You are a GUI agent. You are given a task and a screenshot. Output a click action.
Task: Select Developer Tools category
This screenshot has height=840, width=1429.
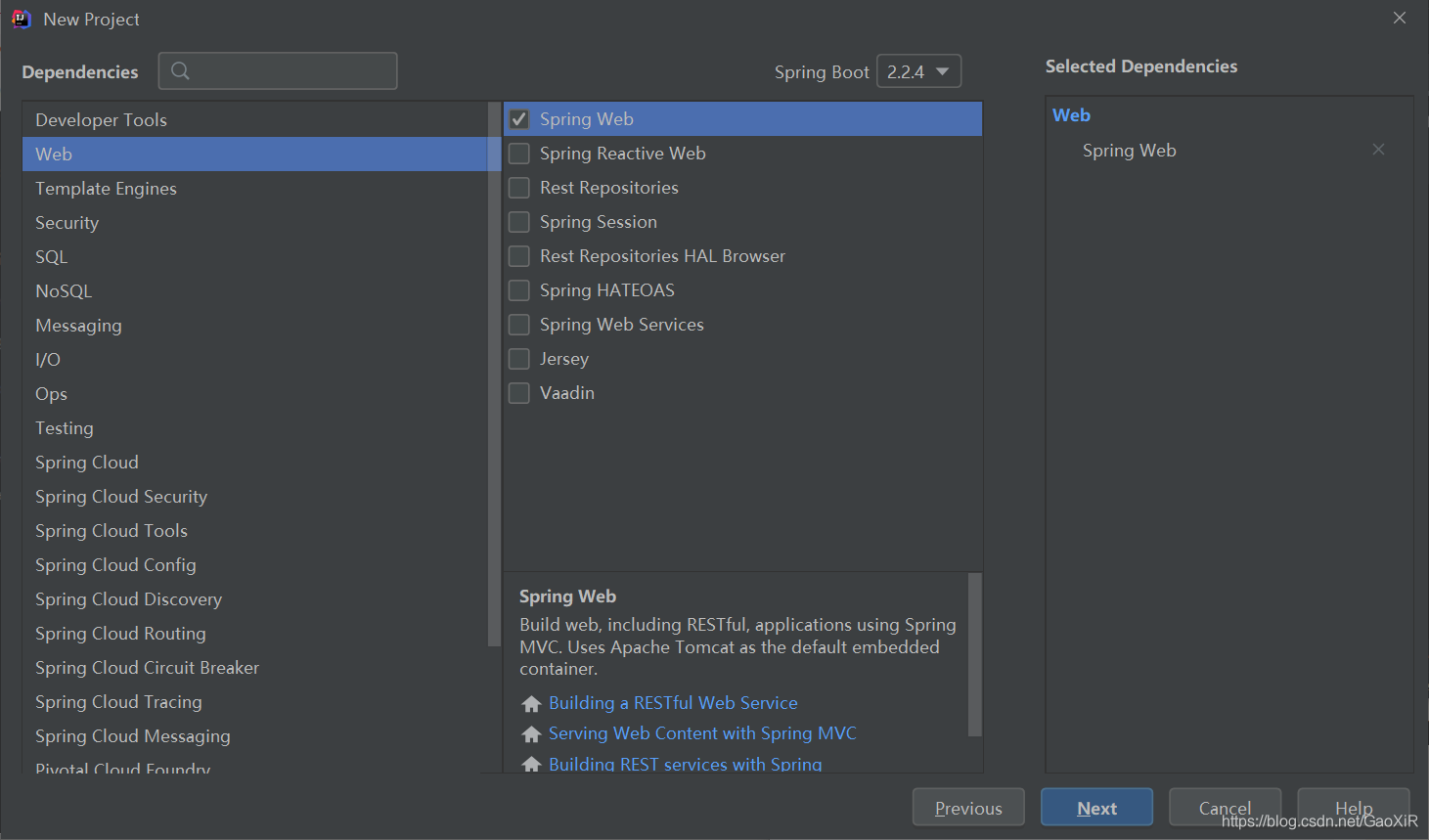(x=254, y=119)
